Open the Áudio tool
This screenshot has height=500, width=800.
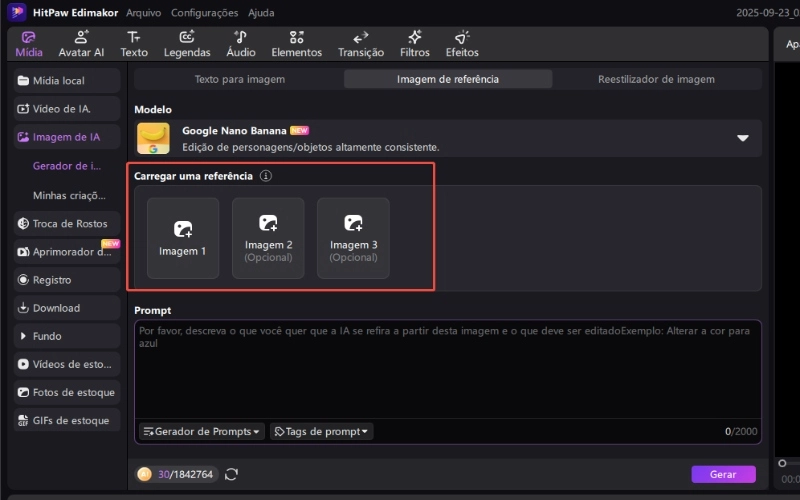[241, 44]
